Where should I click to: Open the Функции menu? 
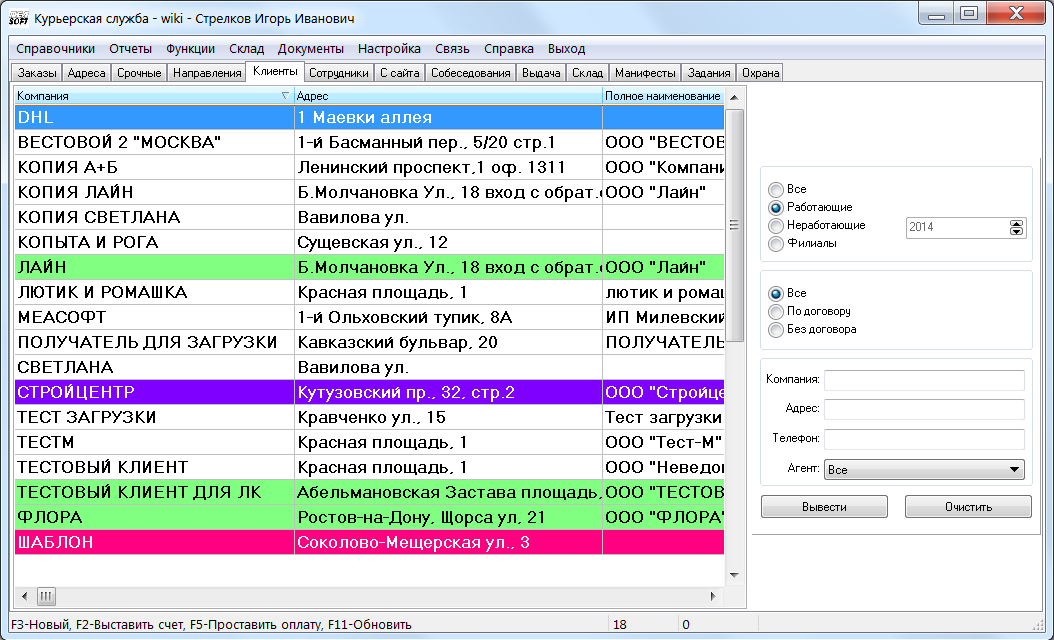190,48
